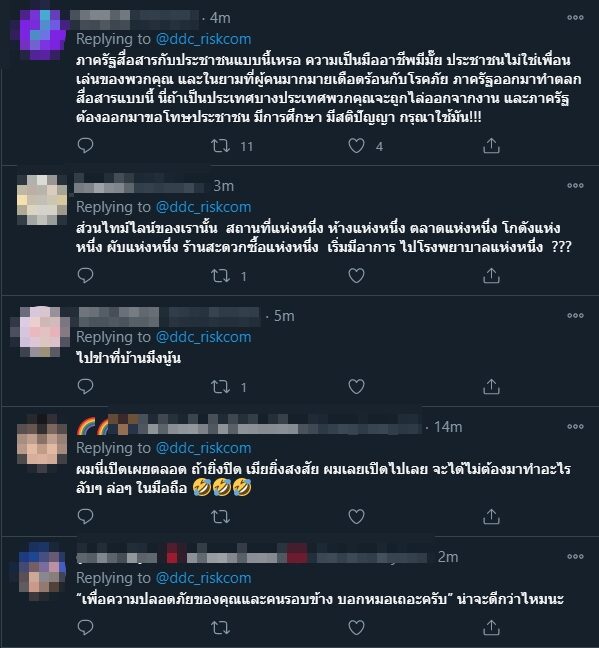Image resolution: width=599 pixels, height=648 pixels.
Task: Open the purple avatar of the first tweet
Action: [41, 34]
